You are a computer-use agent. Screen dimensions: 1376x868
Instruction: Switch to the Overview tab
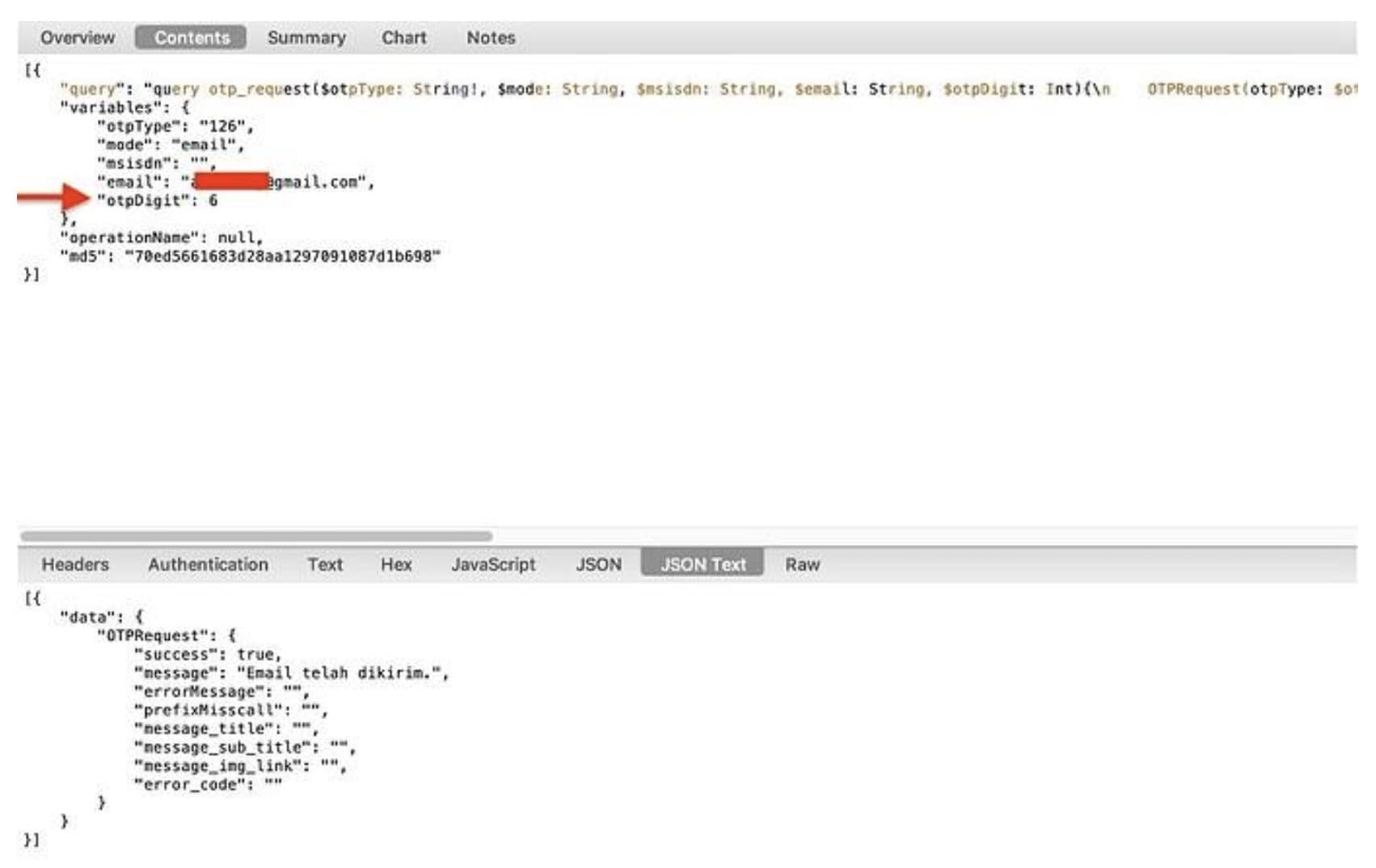coord(78,37)
